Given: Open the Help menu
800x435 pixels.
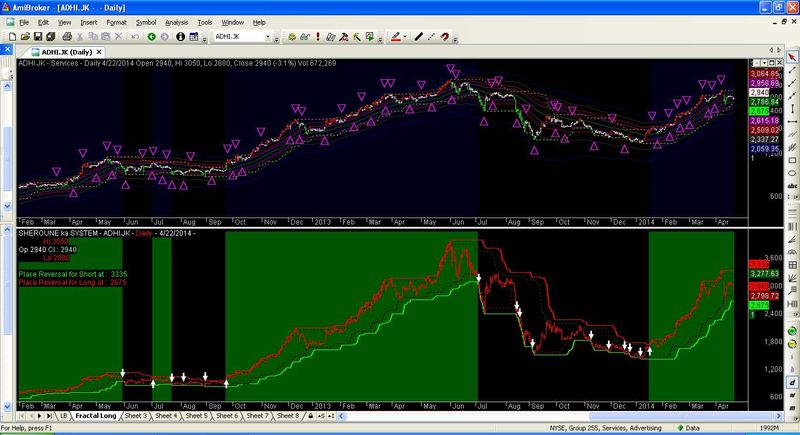Looking at the screenshot, I should (259, 22).
